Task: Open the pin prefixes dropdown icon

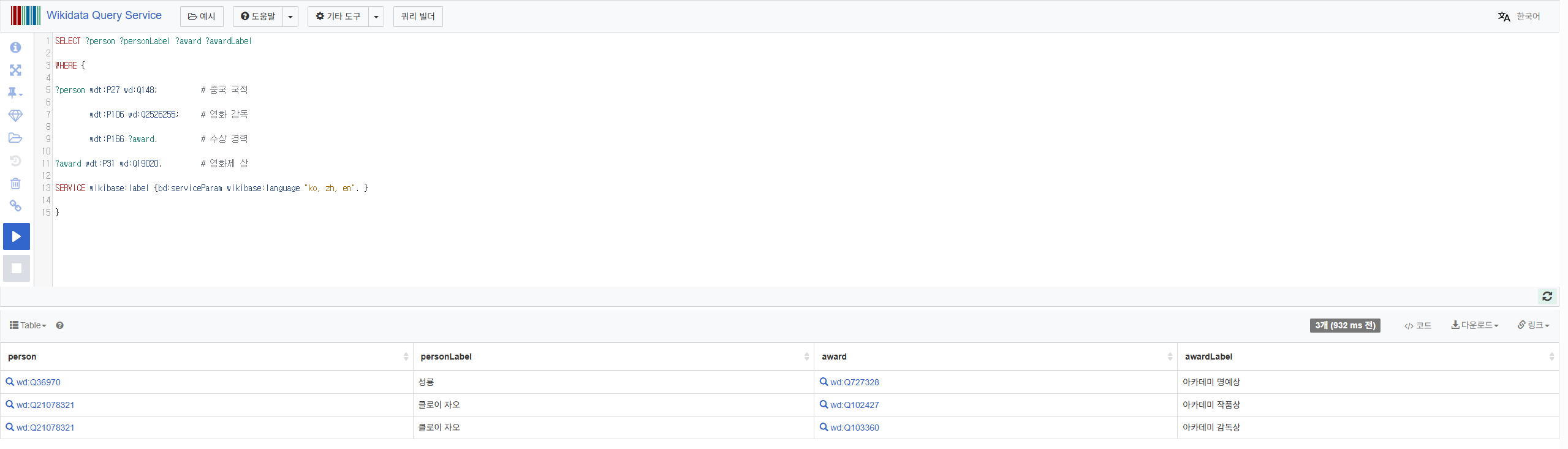Action: [x=15, y=93]
